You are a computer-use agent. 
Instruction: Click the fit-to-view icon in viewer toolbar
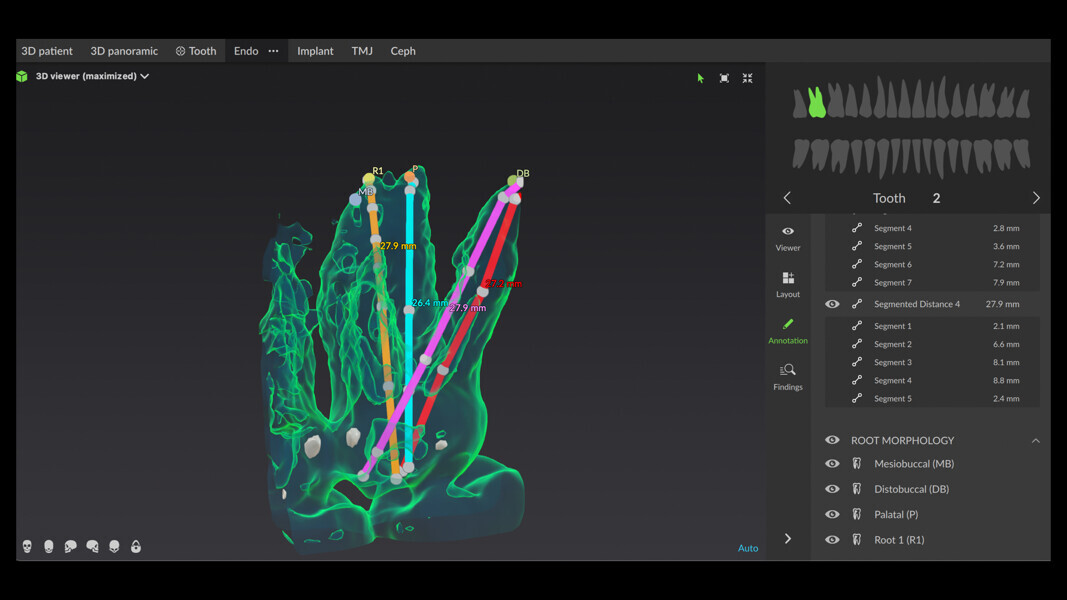coord(723,78)
